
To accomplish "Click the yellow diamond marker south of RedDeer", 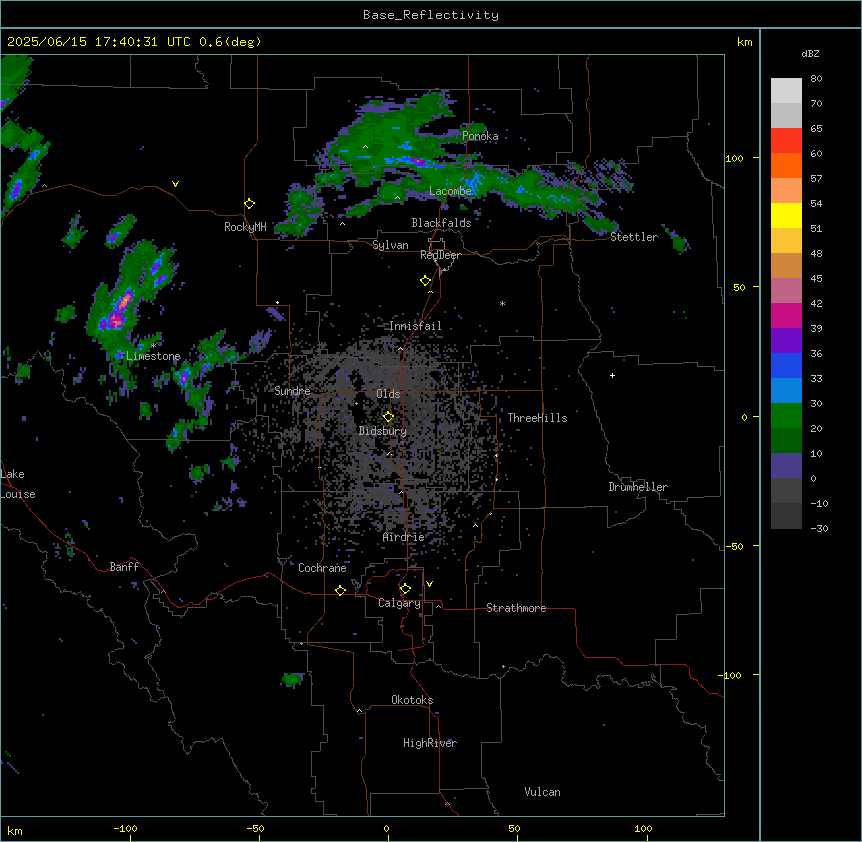I will (x=425, y=281).
